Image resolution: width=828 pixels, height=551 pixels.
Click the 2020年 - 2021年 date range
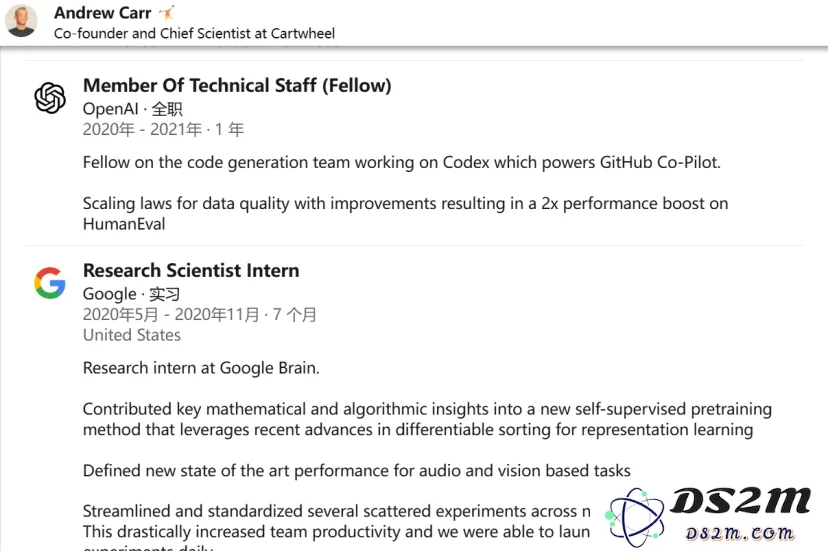click(143, 129)
